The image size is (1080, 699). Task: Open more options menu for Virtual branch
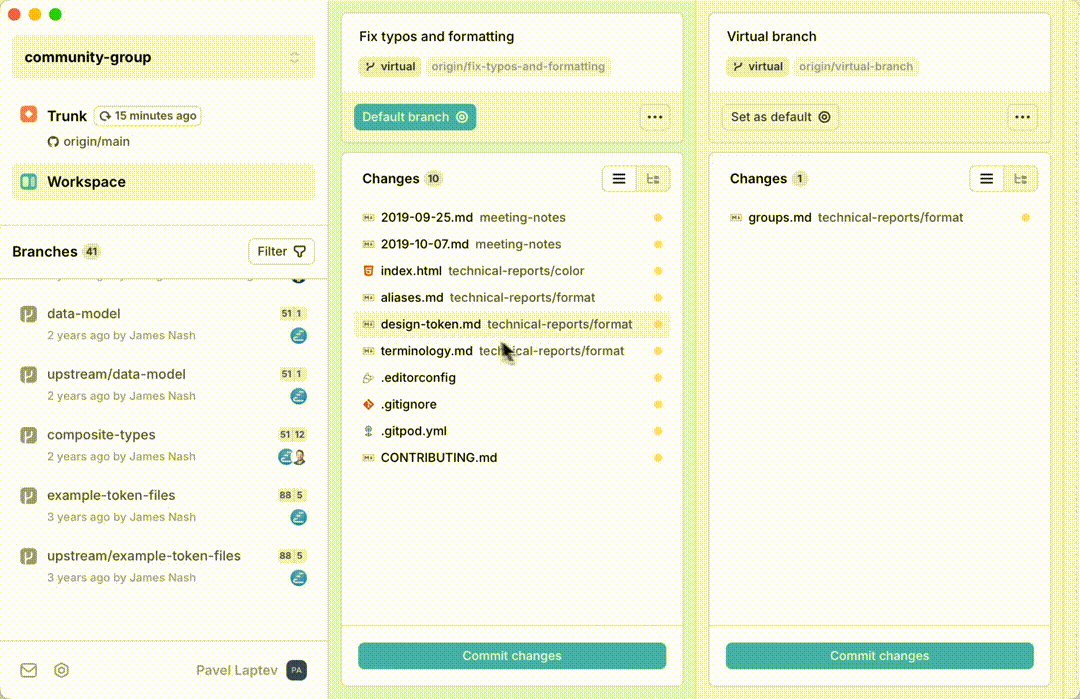pos(1022,117)
